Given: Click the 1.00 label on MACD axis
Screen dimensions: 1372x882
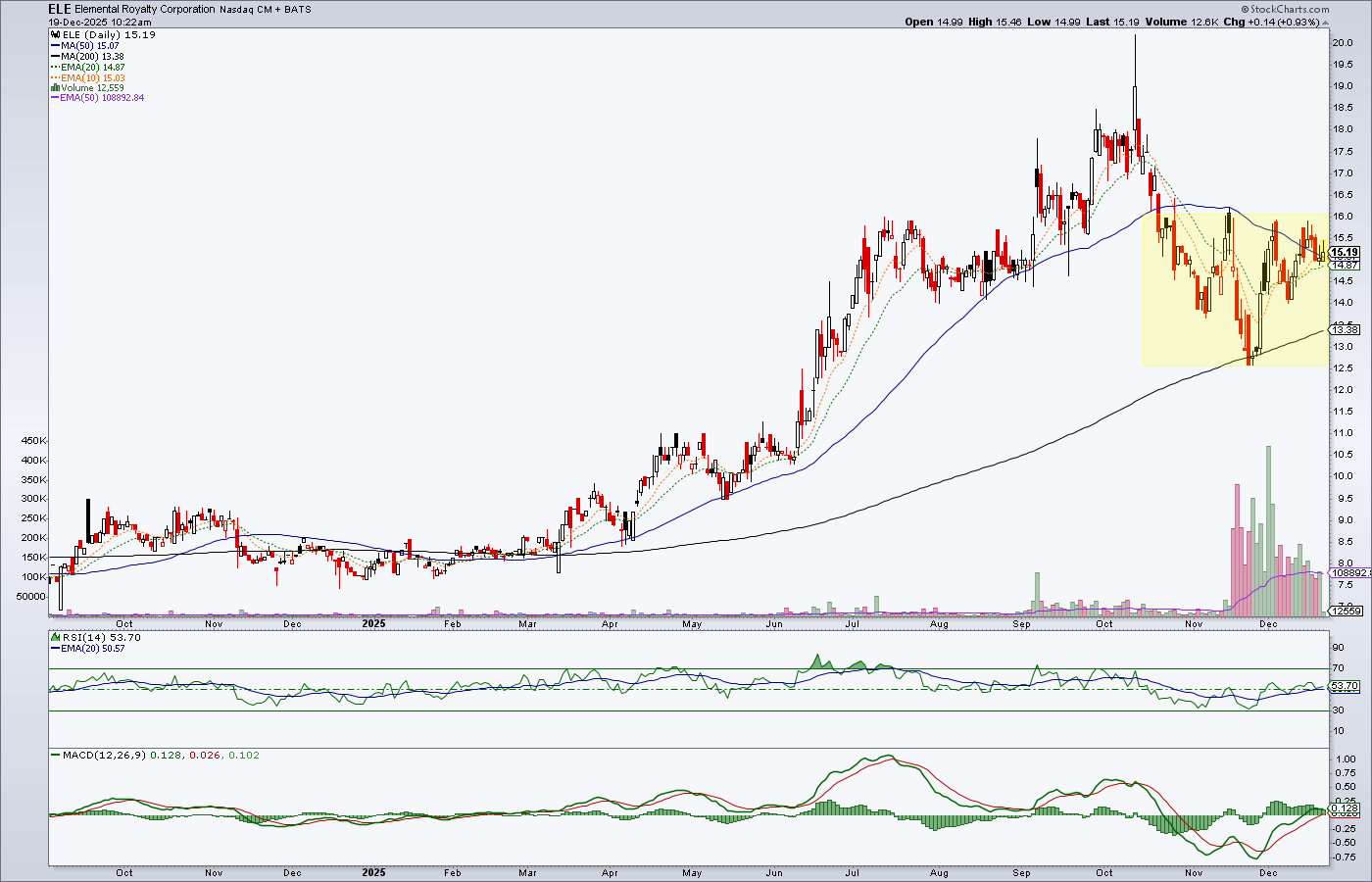Looking at the screenshot, I should point(1346,759).
